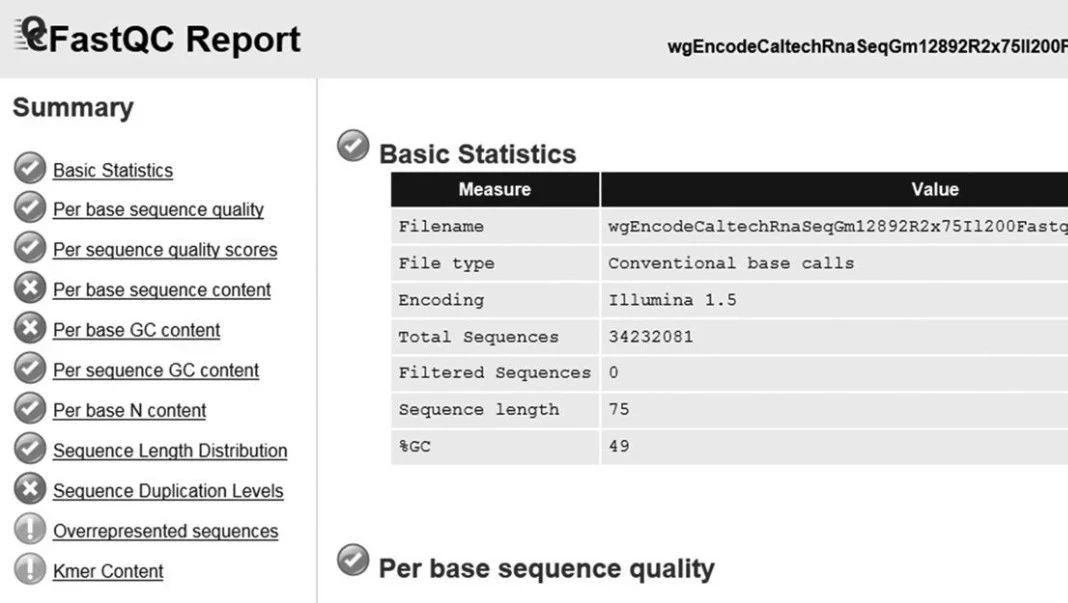Open Per base sequence content link

coord(162,290)
